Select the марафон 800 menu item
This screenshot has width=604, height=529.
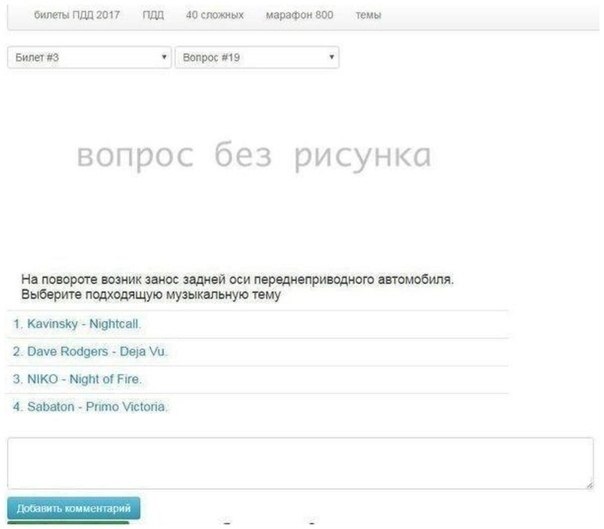point(299,15)
